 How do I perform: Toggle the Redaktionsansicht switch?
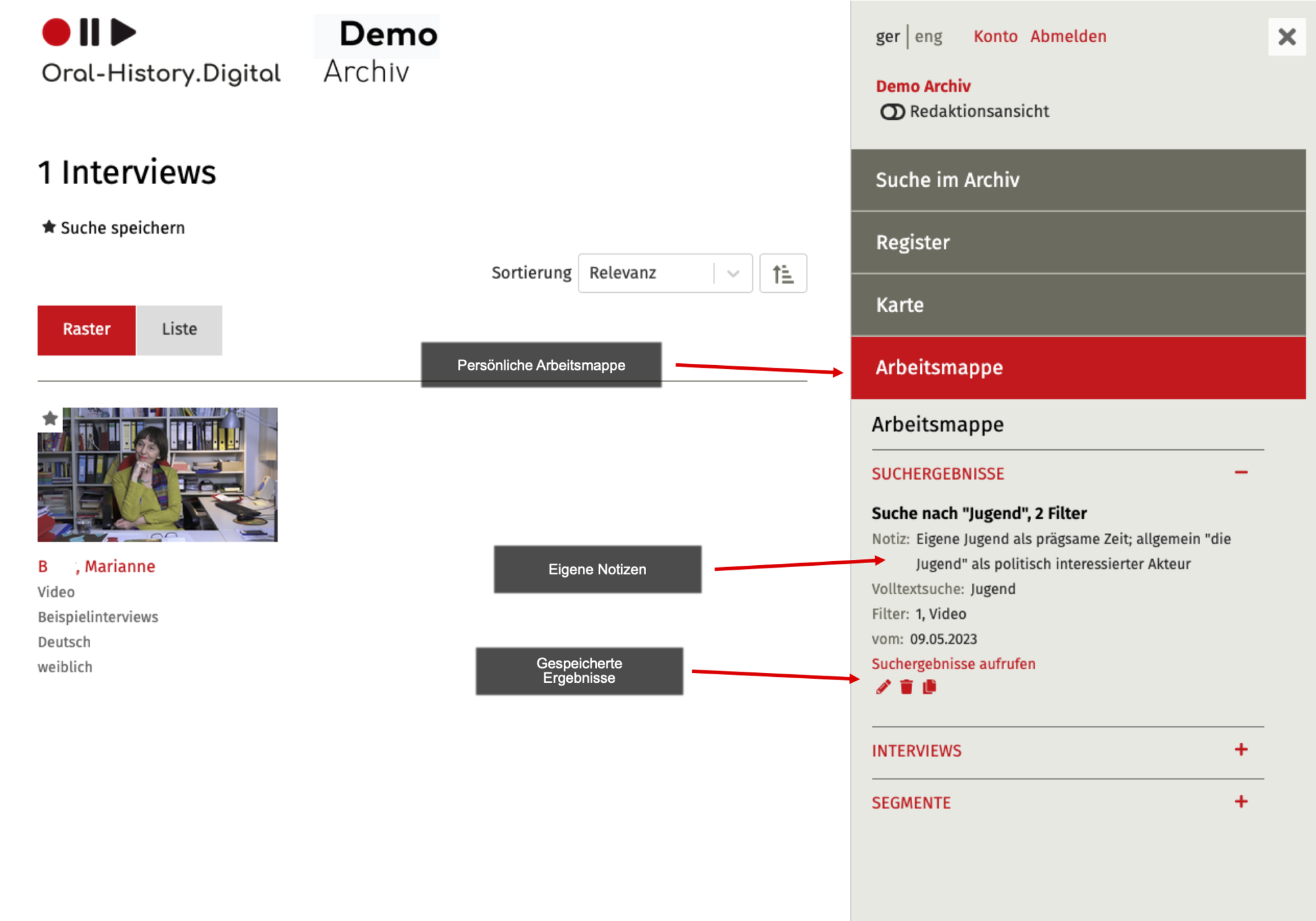[892, 112]
